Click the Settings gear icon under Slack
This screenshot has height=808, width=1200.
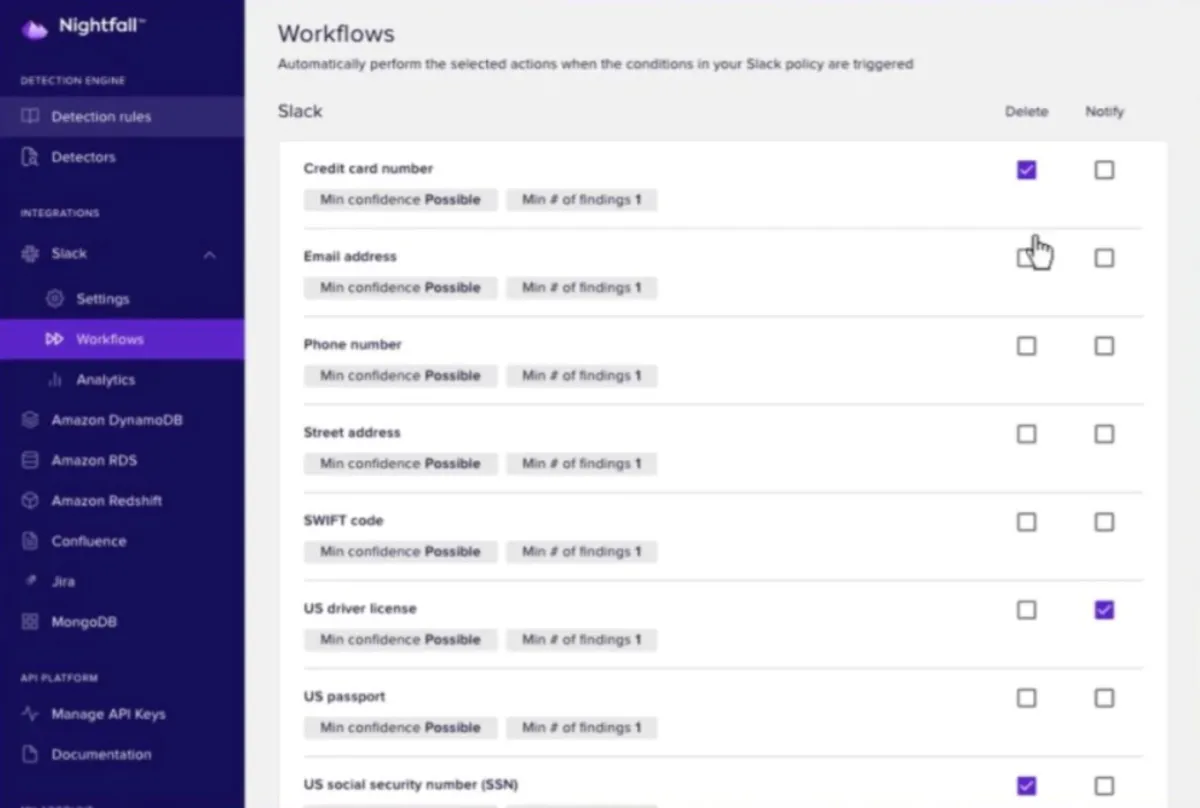(x=55, y=299)
